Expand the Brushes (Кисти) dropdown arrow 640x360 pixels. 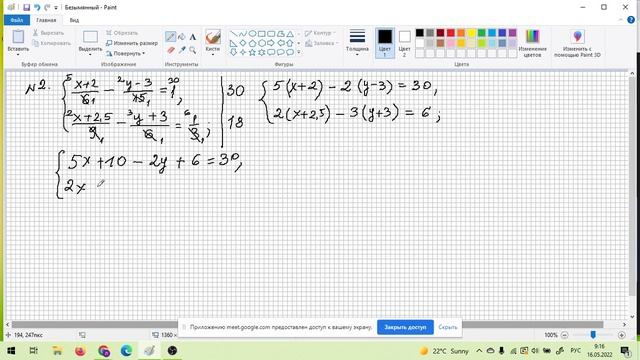(x=213, y=55)
